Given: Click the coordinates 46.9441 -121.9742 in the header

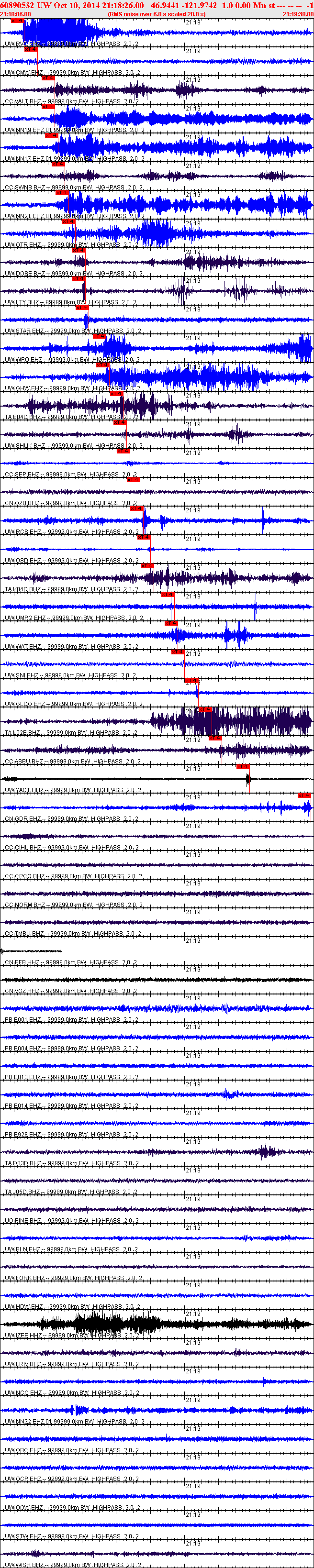Looking at the screenshot, I should [x=184, y=5].
